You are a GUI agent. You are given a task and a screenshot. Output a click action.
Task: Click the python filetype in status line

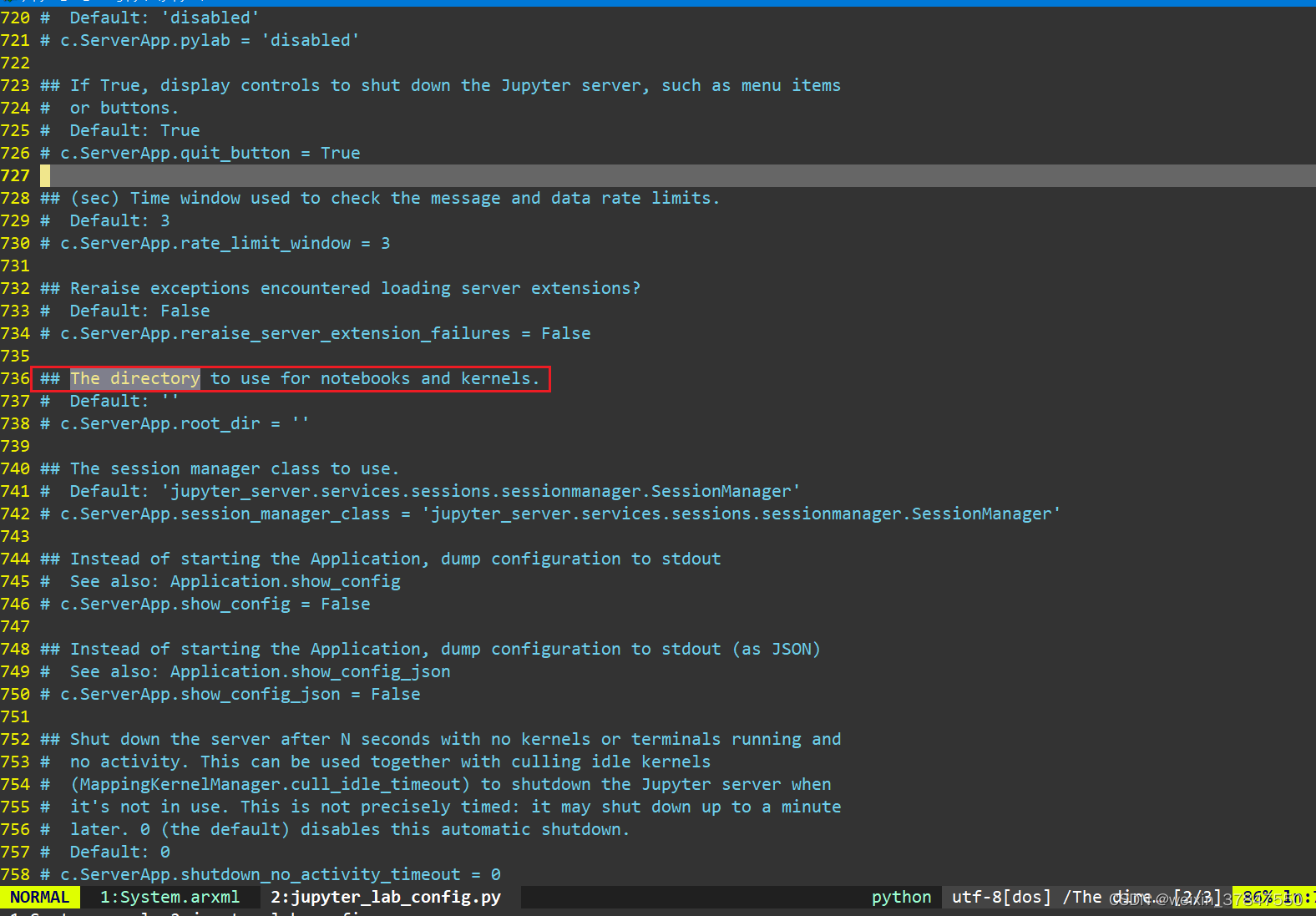click(901, 897)
